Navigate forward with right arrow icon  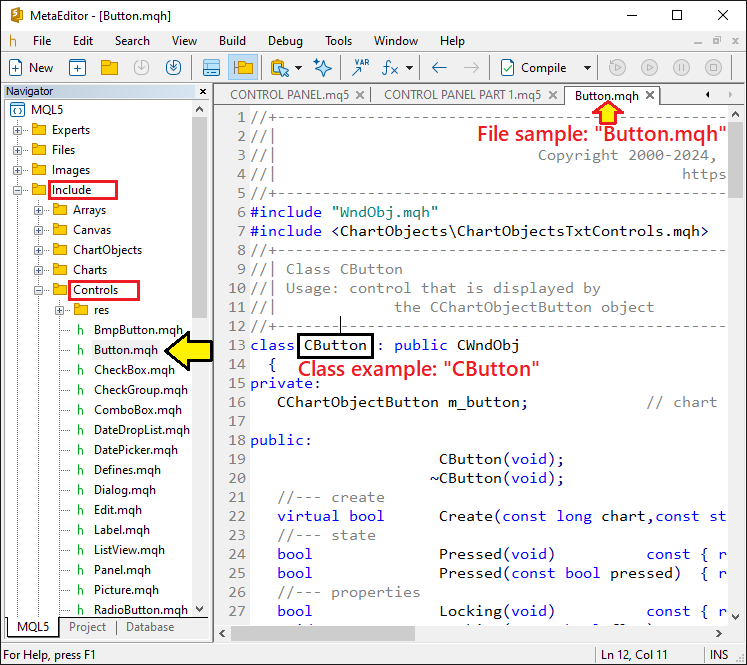coord(471,68)
